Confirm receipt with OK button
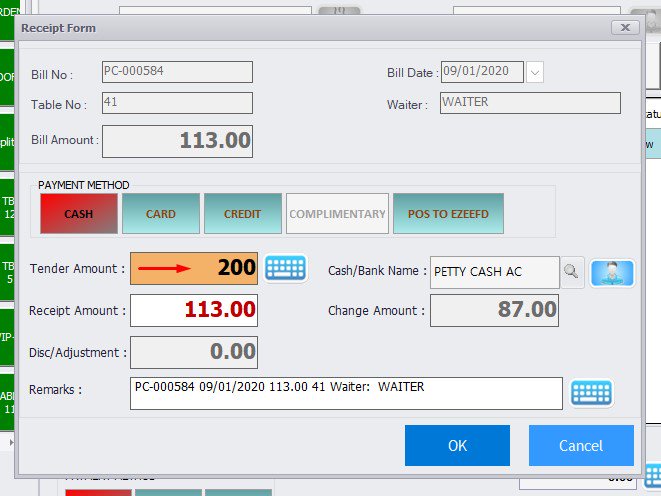Viewport: 661px width, 496px height. 457,446
